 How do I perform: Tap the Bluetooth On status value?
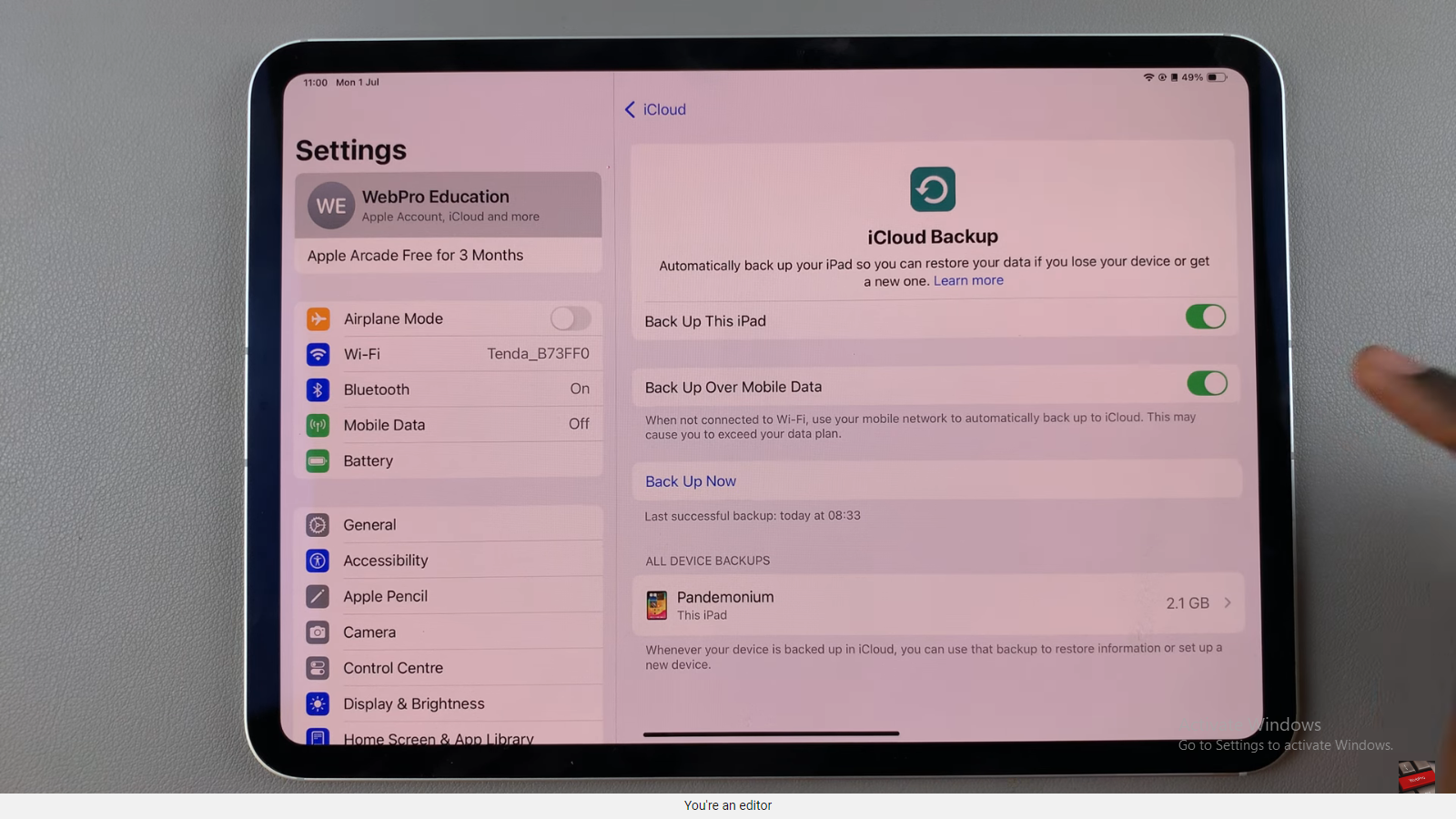(580, 389)
